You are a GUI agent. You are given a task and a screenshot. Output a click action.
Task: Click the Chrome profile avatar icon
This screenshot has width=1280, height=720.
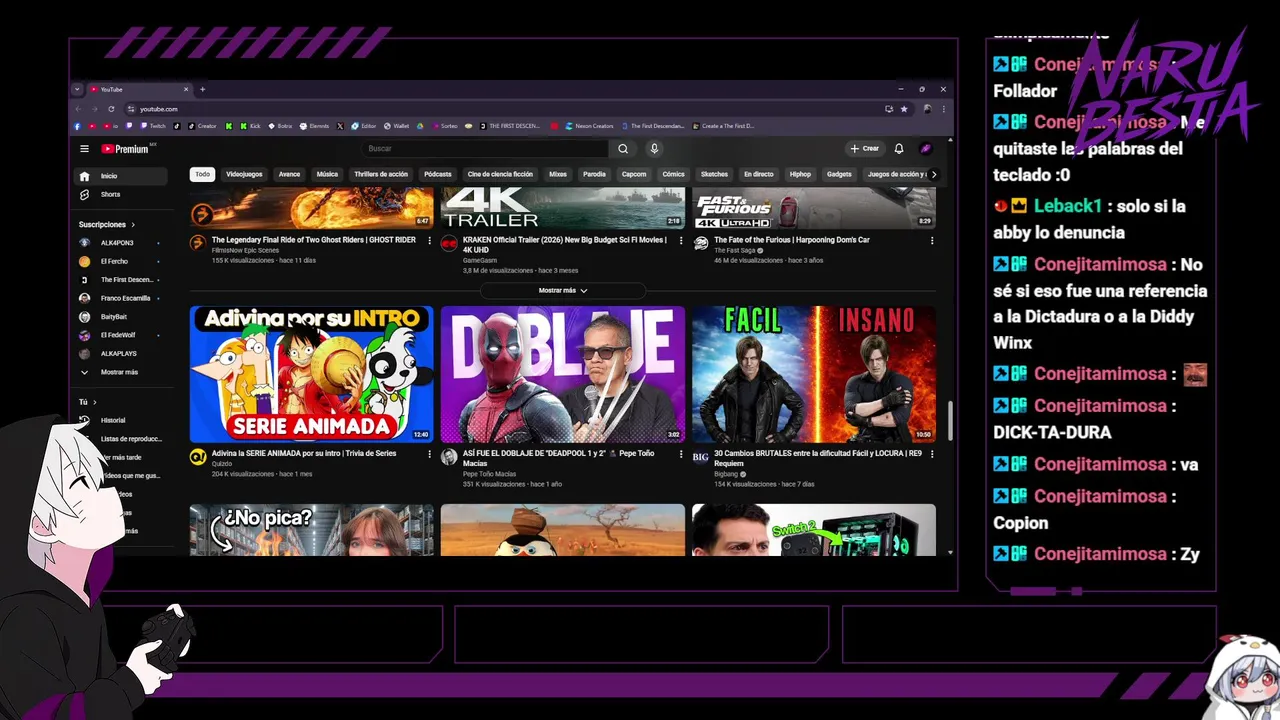(x=927, y=109)
